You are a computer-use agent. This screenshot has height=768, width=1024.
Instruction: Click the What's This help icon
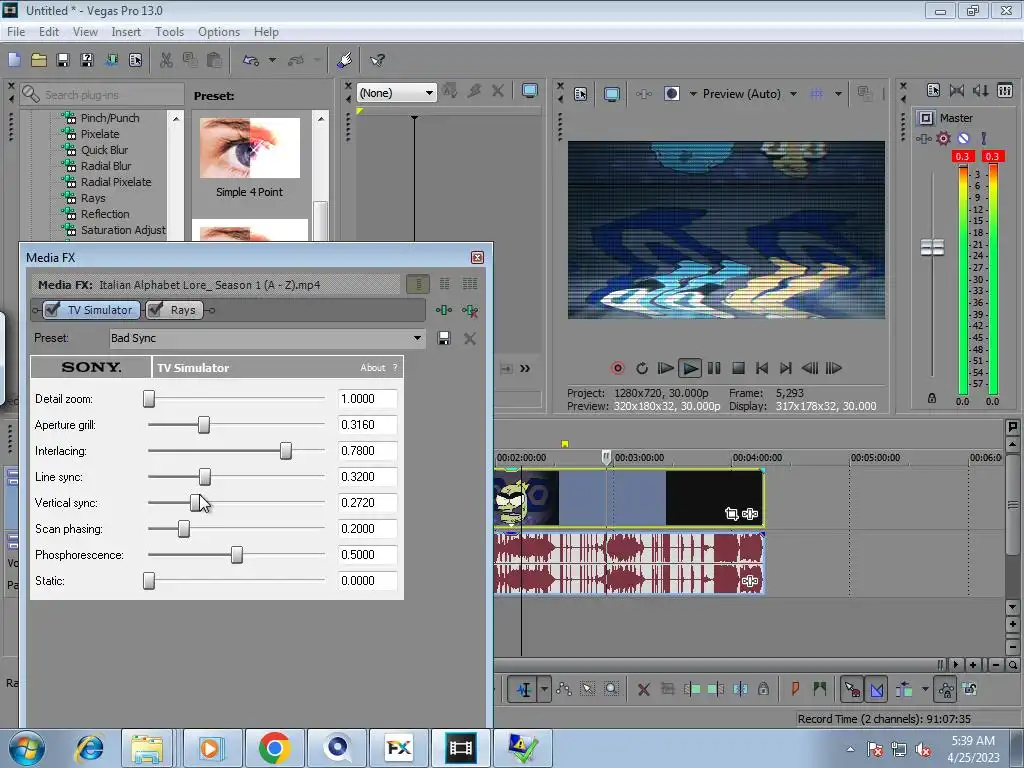(x=377, y=60)
